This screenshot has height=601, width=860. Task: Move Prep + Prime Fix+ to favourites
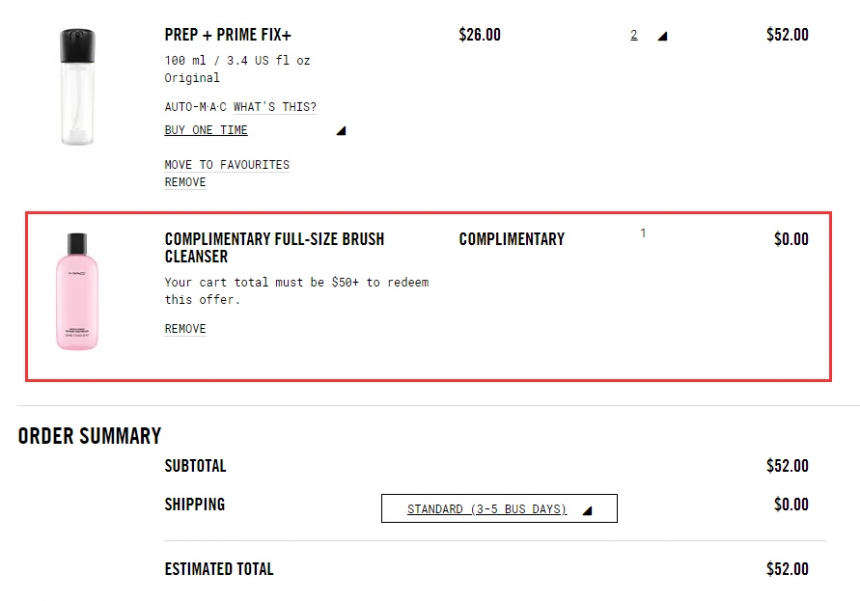pyautogui.click(x=227, y=165)
